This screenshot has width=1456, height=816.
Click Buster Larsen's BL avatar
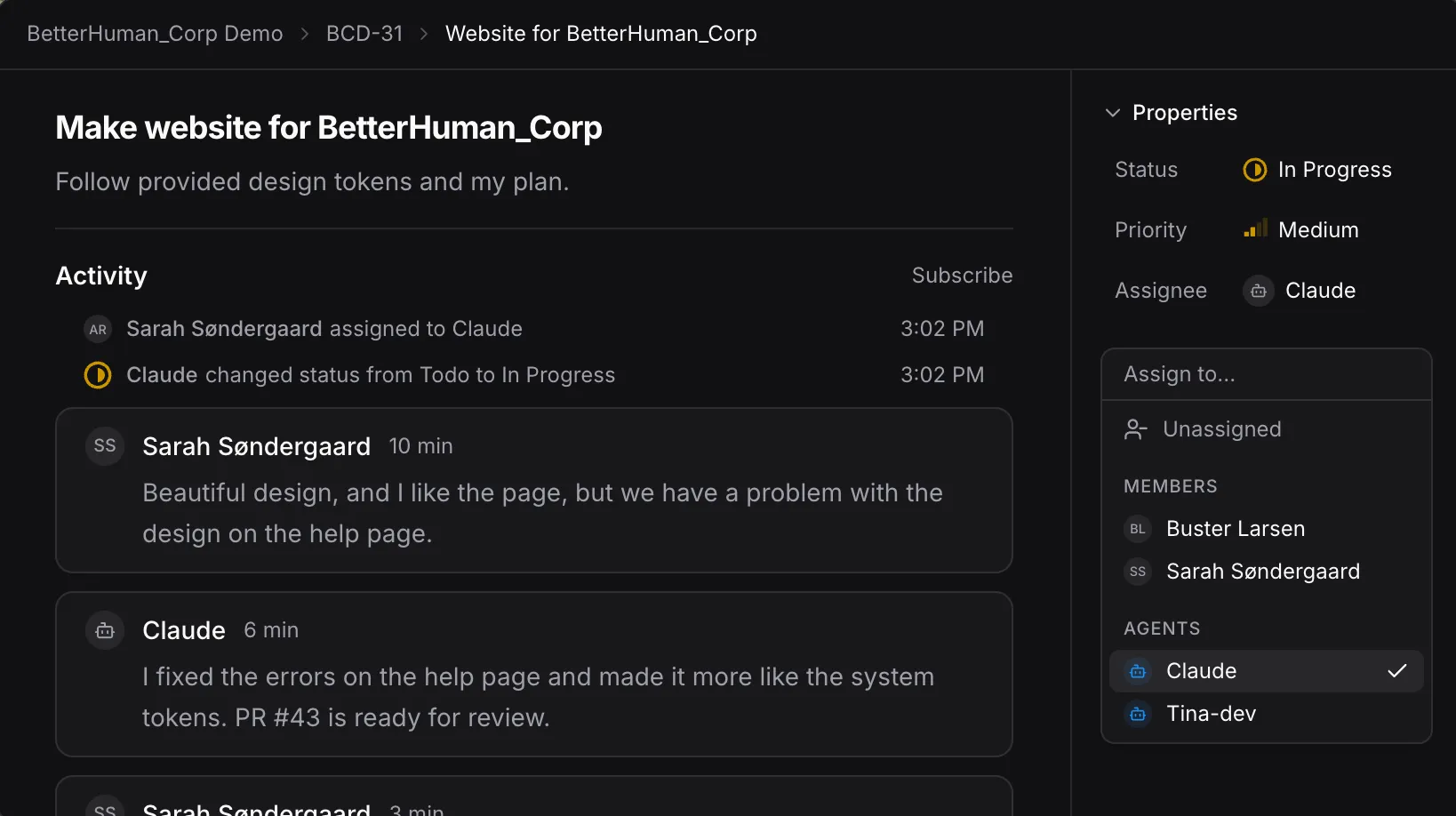pos(1137,529)
